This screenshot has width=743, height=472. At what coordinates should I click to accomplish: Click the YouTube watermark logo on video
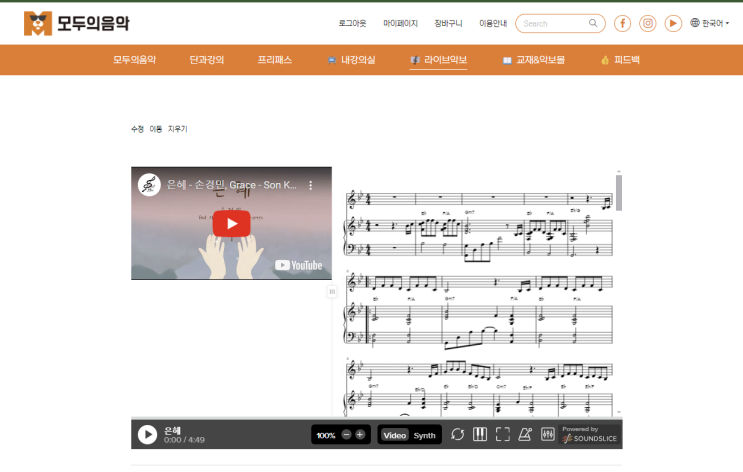point(299,265)
